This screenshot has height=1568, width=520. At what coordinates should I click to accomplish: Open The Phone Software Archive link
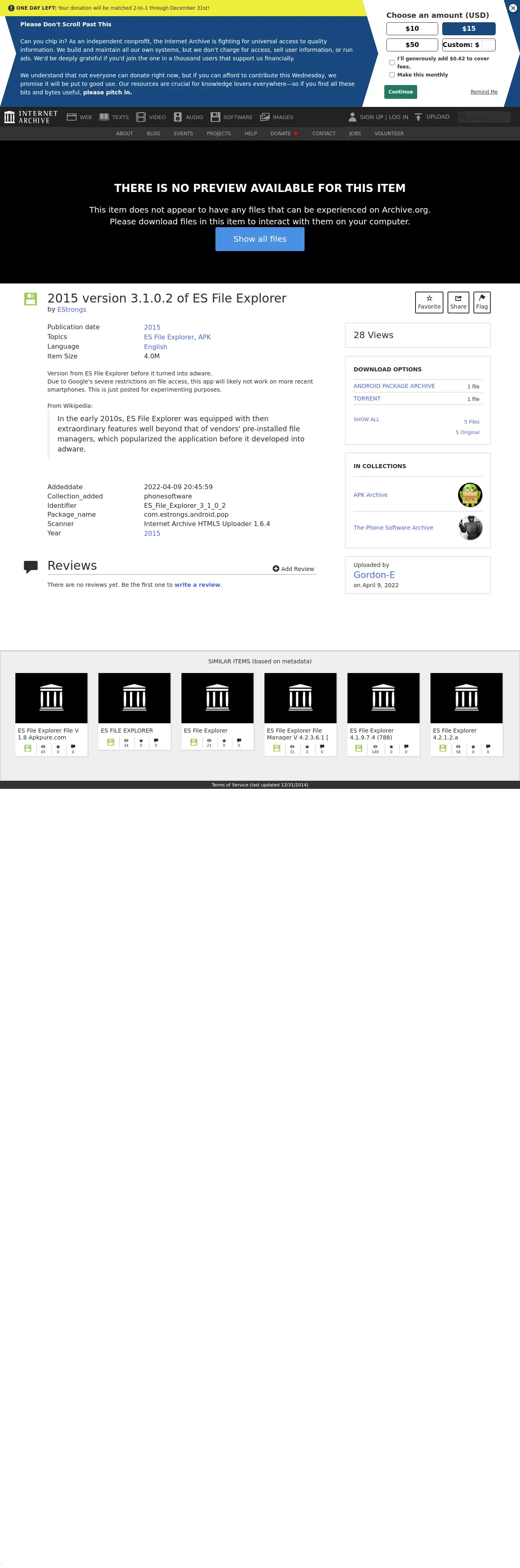(393, 528)
